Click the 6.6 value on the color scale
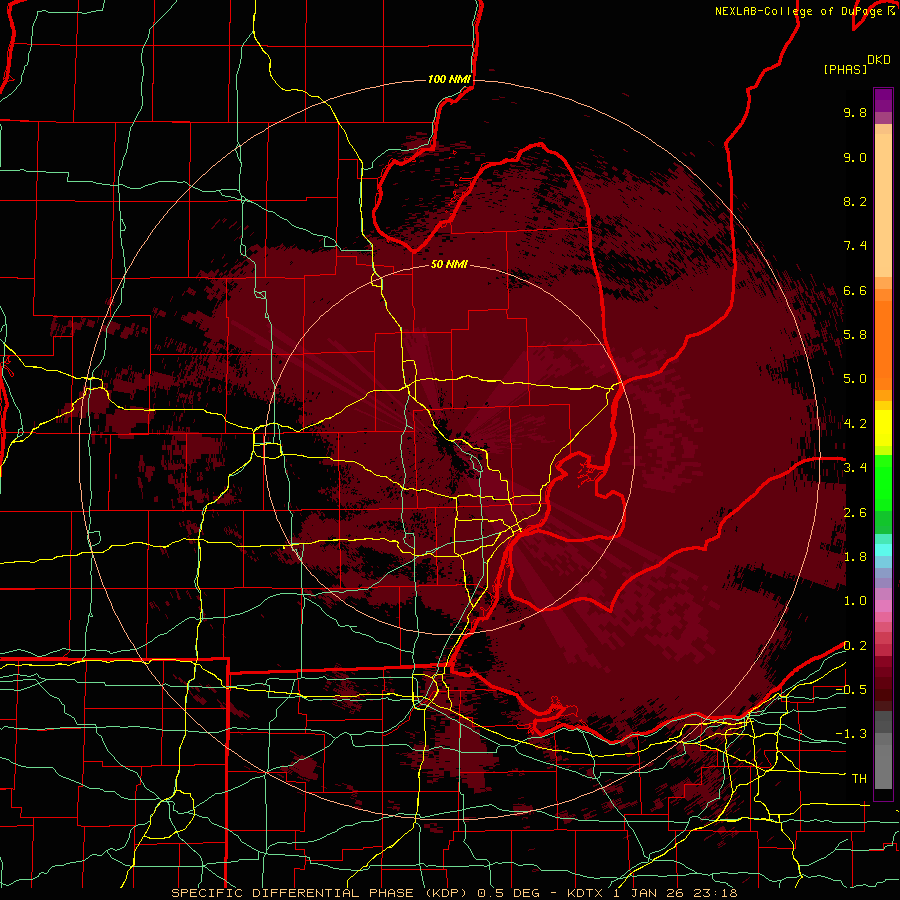 pyautogui.click(x=855, y=290)
